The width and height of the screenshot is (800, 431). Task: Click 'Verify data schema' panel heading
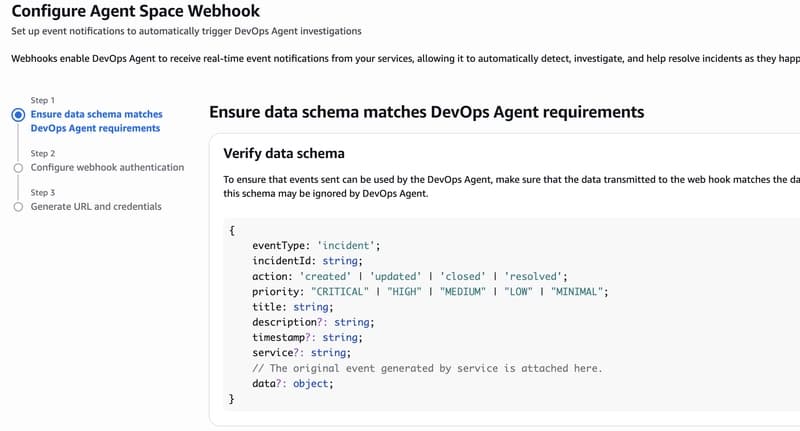tap(284, 154)
